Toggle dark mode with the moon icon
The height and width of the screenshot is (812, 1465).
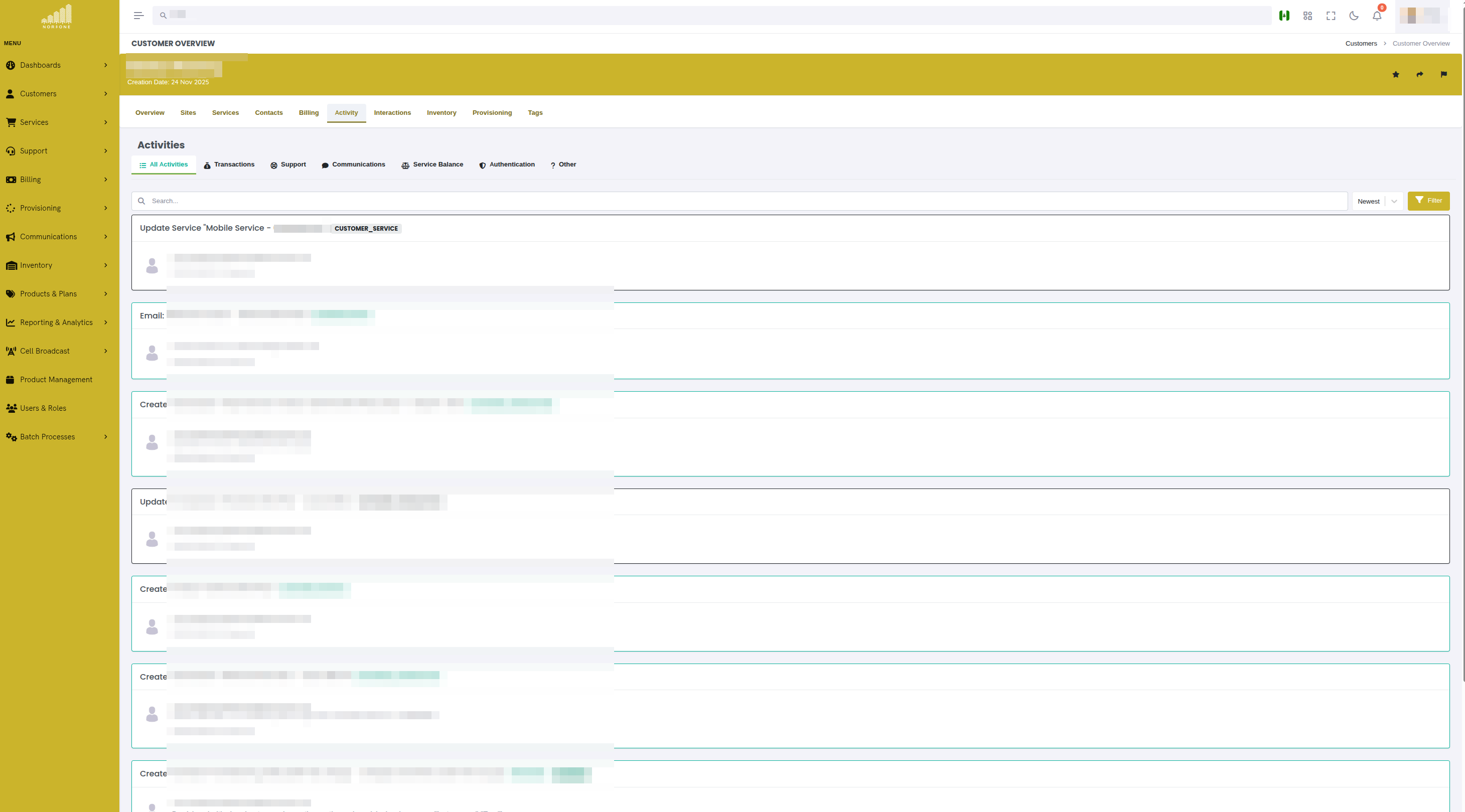pyautogui.click(x=1354, y=16)
